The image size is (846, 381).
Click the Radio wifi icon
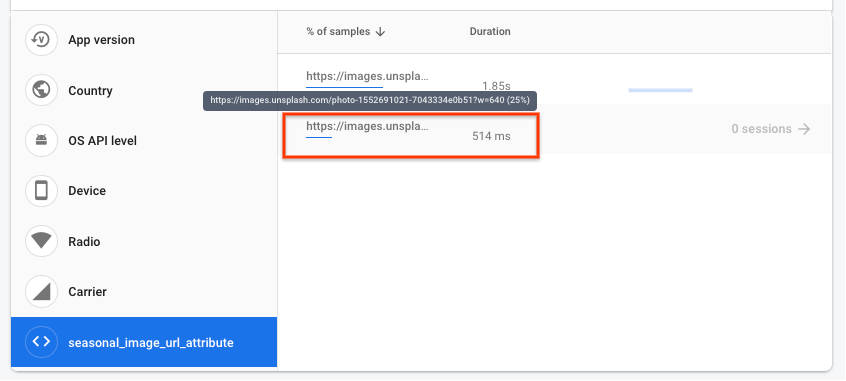41,241
